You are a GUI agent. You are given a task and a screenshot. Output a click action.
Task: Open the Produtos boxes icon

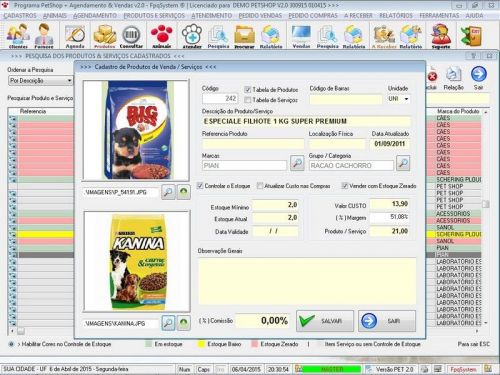pyautogui.click(x=104, y=36)
